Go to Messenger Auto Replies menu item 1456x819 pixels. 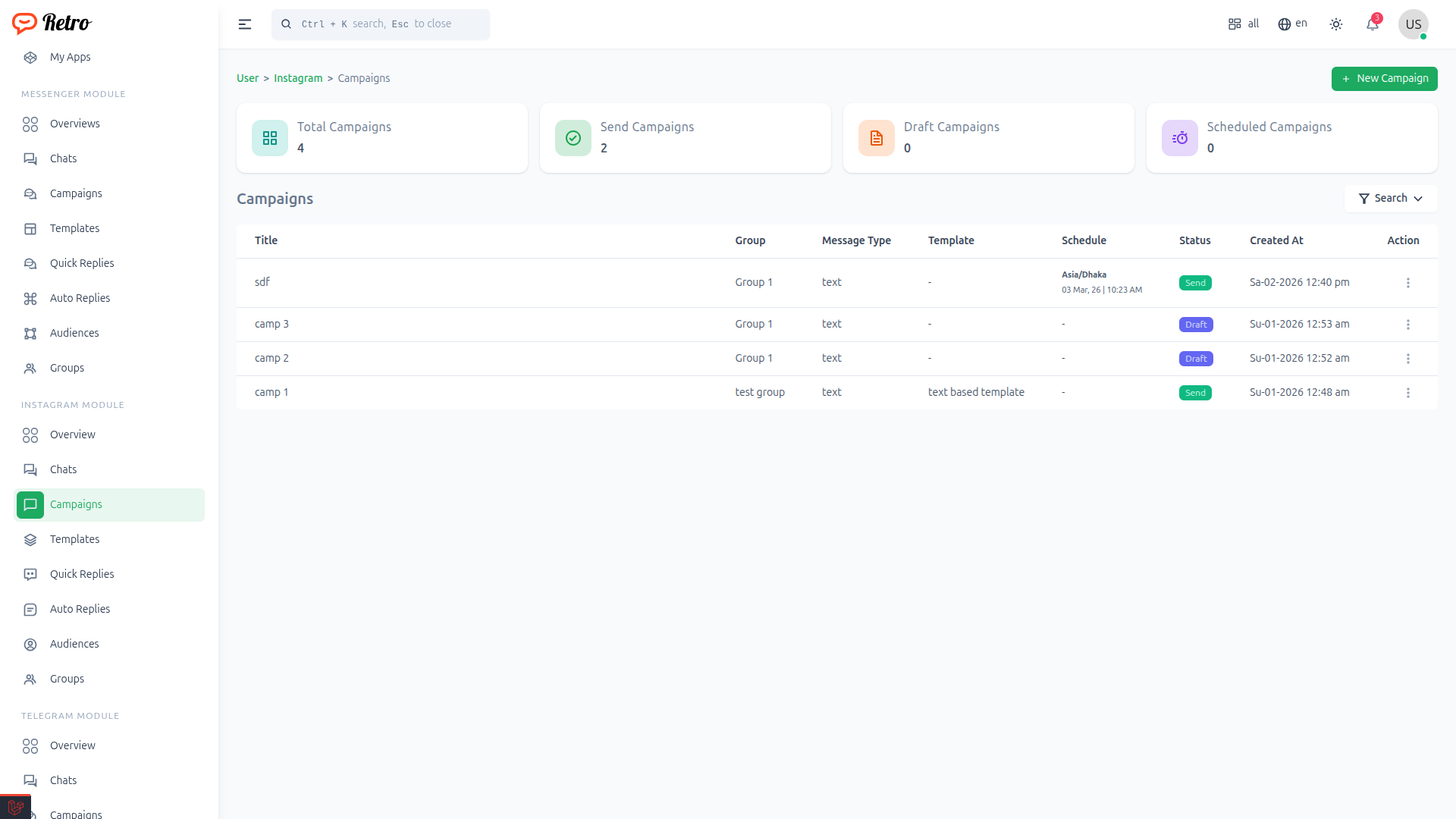(x=80, y=298)
